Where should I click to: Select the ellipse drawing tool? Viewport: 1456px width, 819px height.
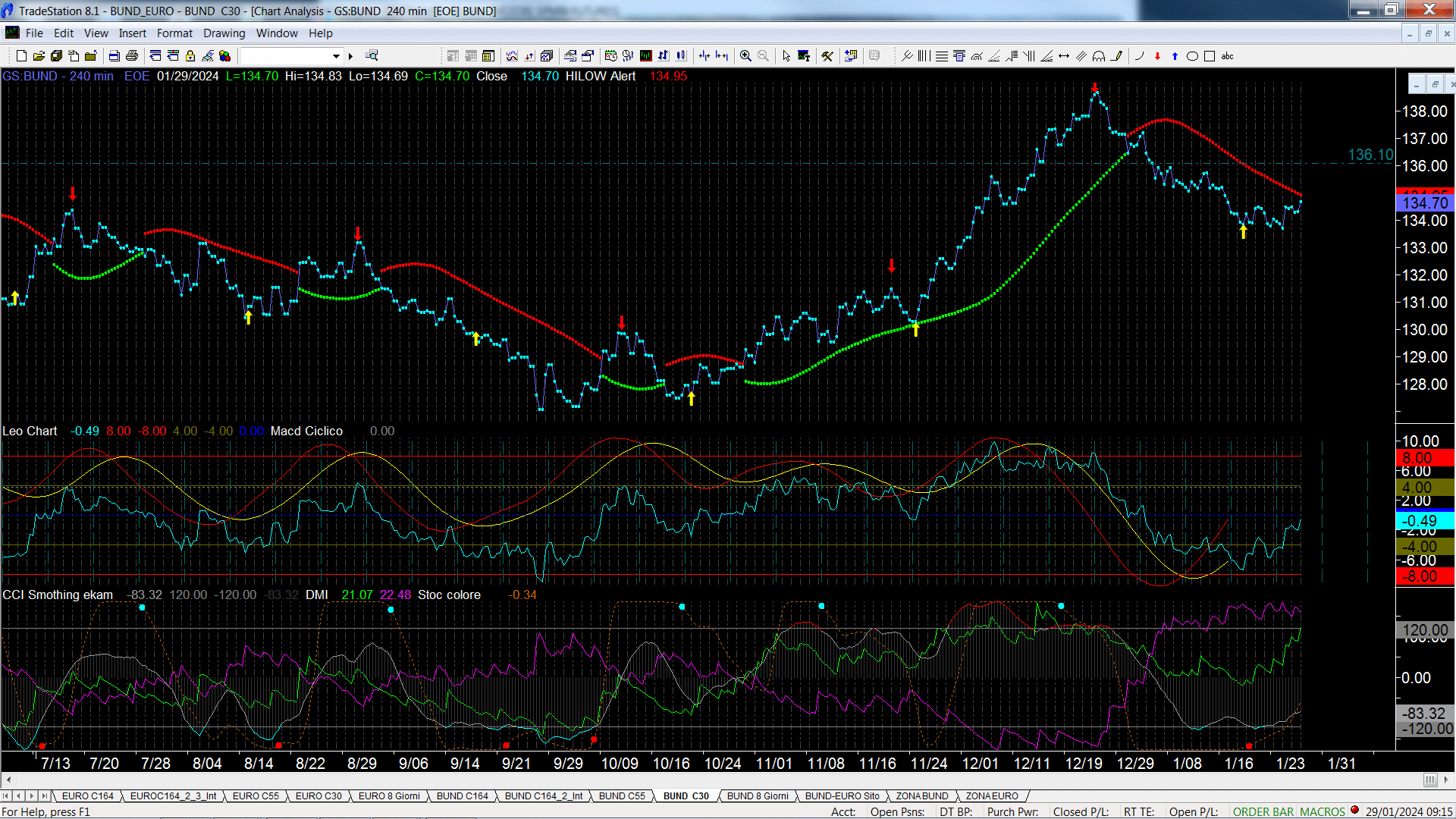(x=1192, y=56)
